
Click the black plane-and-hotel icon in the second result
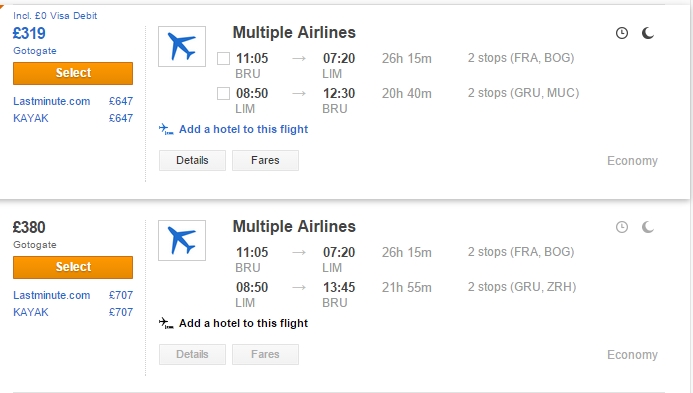click(166, 323)
